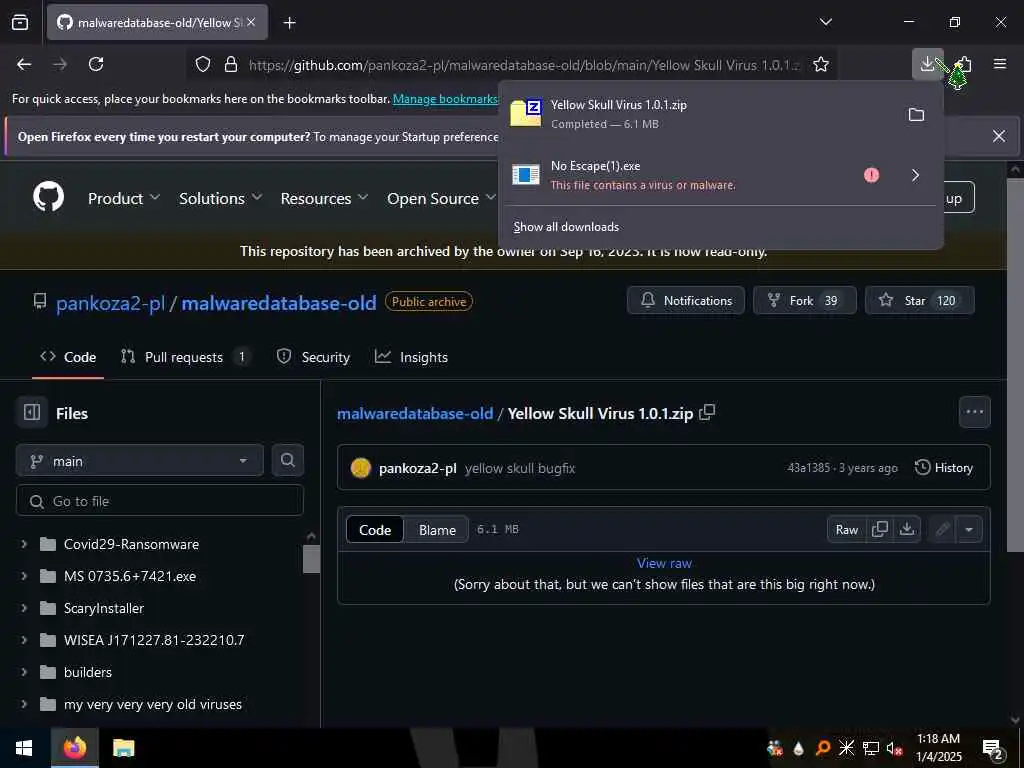This screenshot has width=1024, height=768.
Task: Download raw file icon
Action: coord(907,530)
